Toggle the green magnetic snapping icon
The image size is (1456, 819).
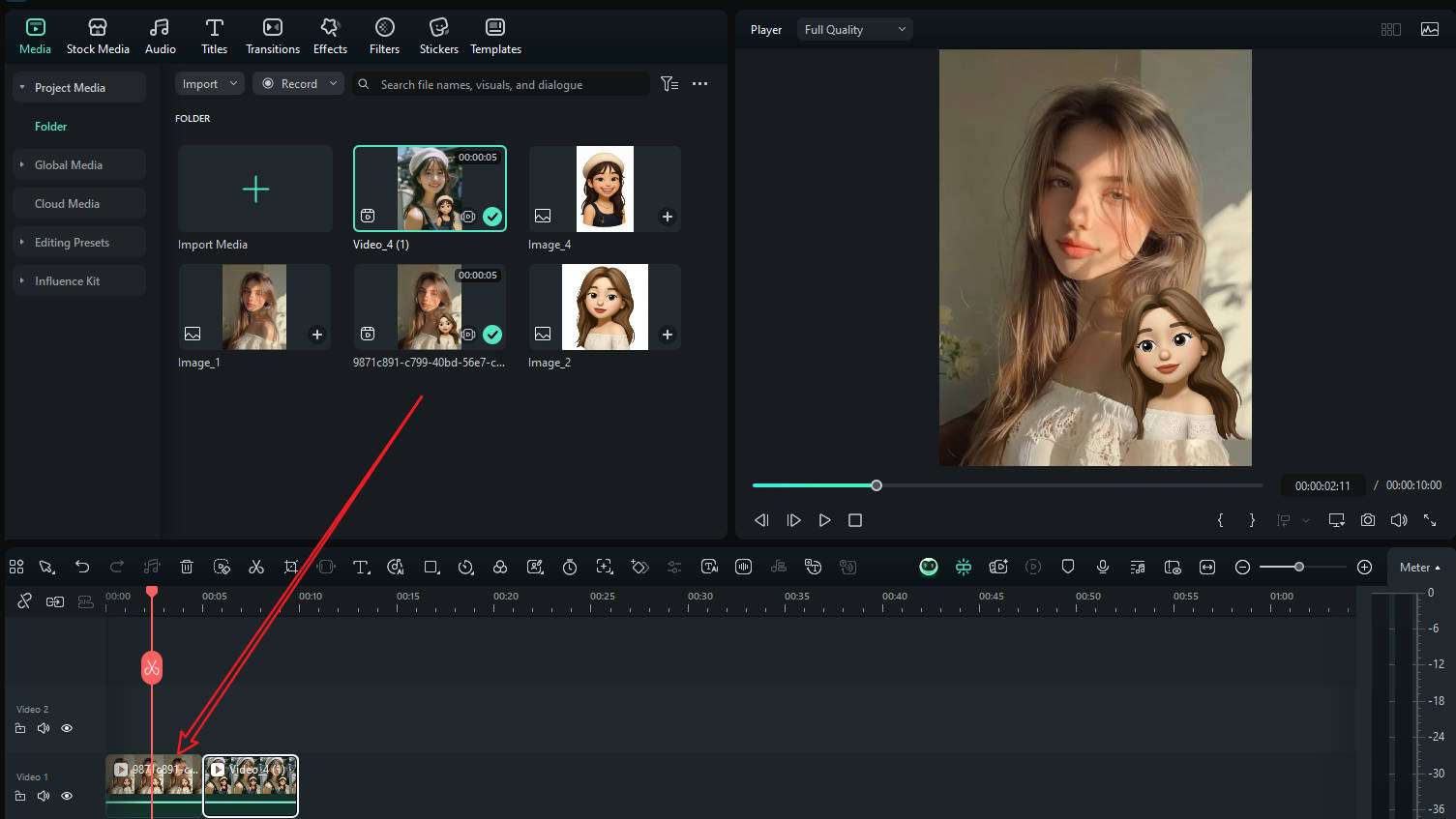964,567
